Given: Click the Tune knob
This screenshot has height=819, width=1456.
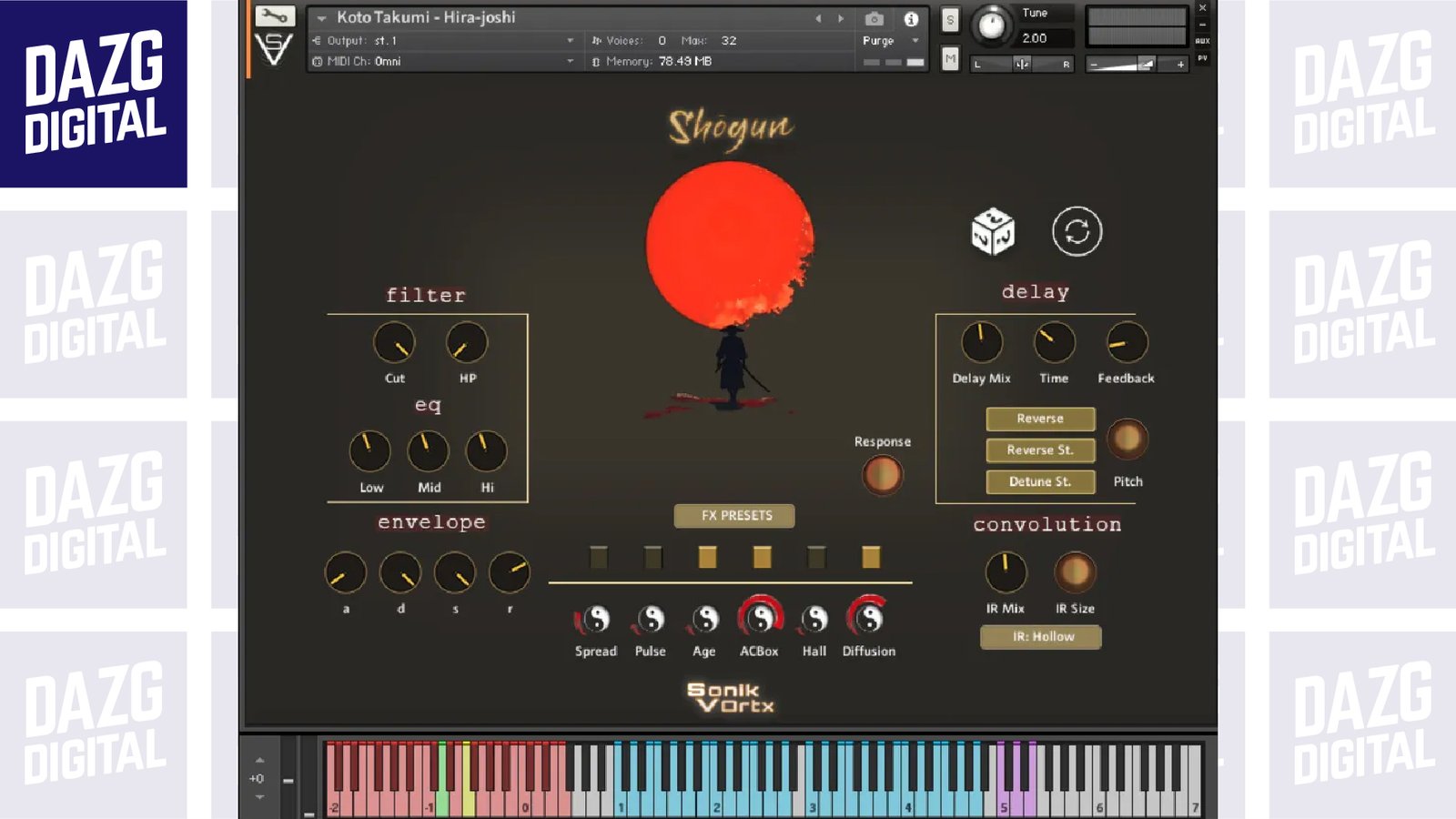Looking at the screenshot, I should point(991,26).
